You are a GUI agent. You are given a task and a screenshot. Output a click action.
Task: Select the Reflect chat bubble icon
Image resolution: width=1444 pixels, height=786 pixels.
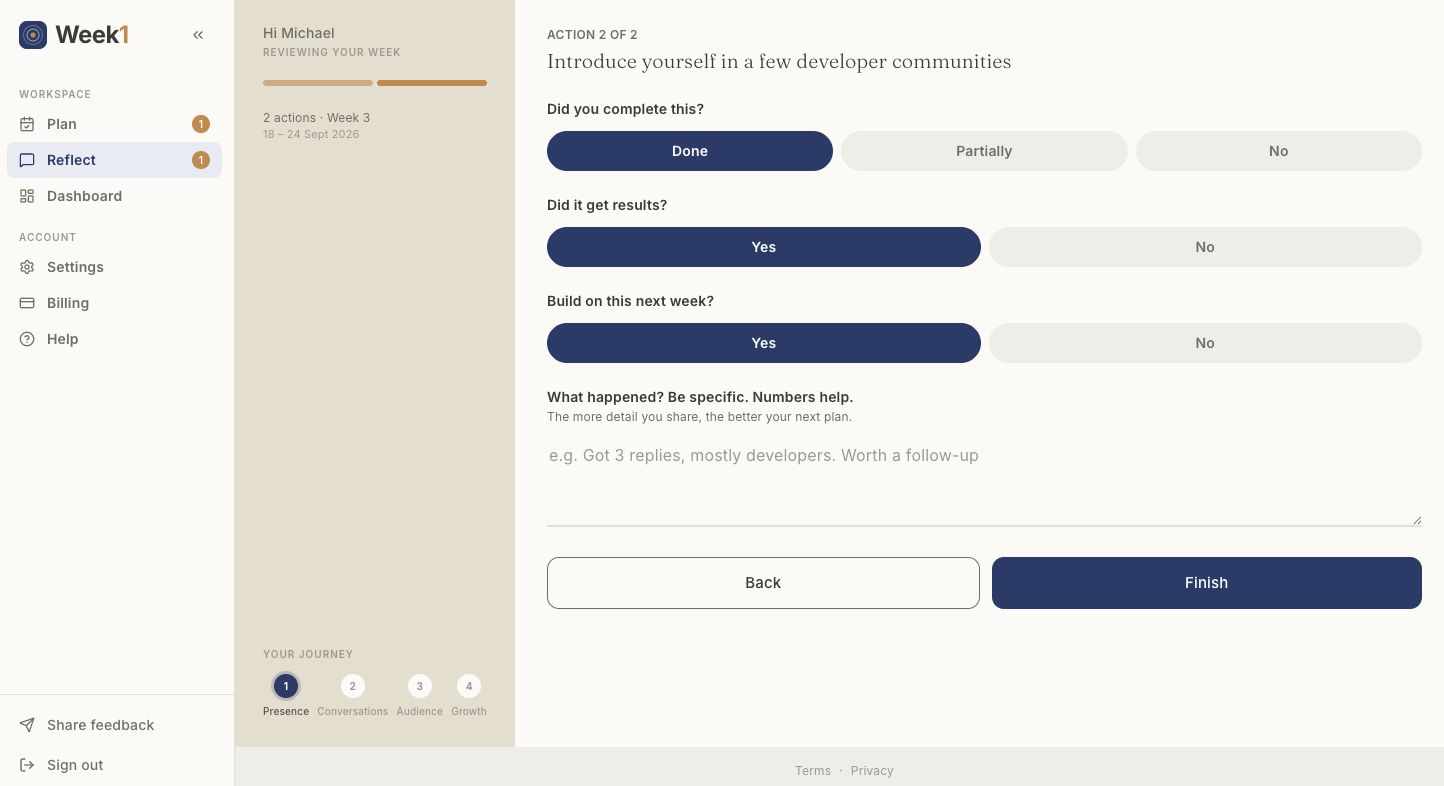point(27,160)
